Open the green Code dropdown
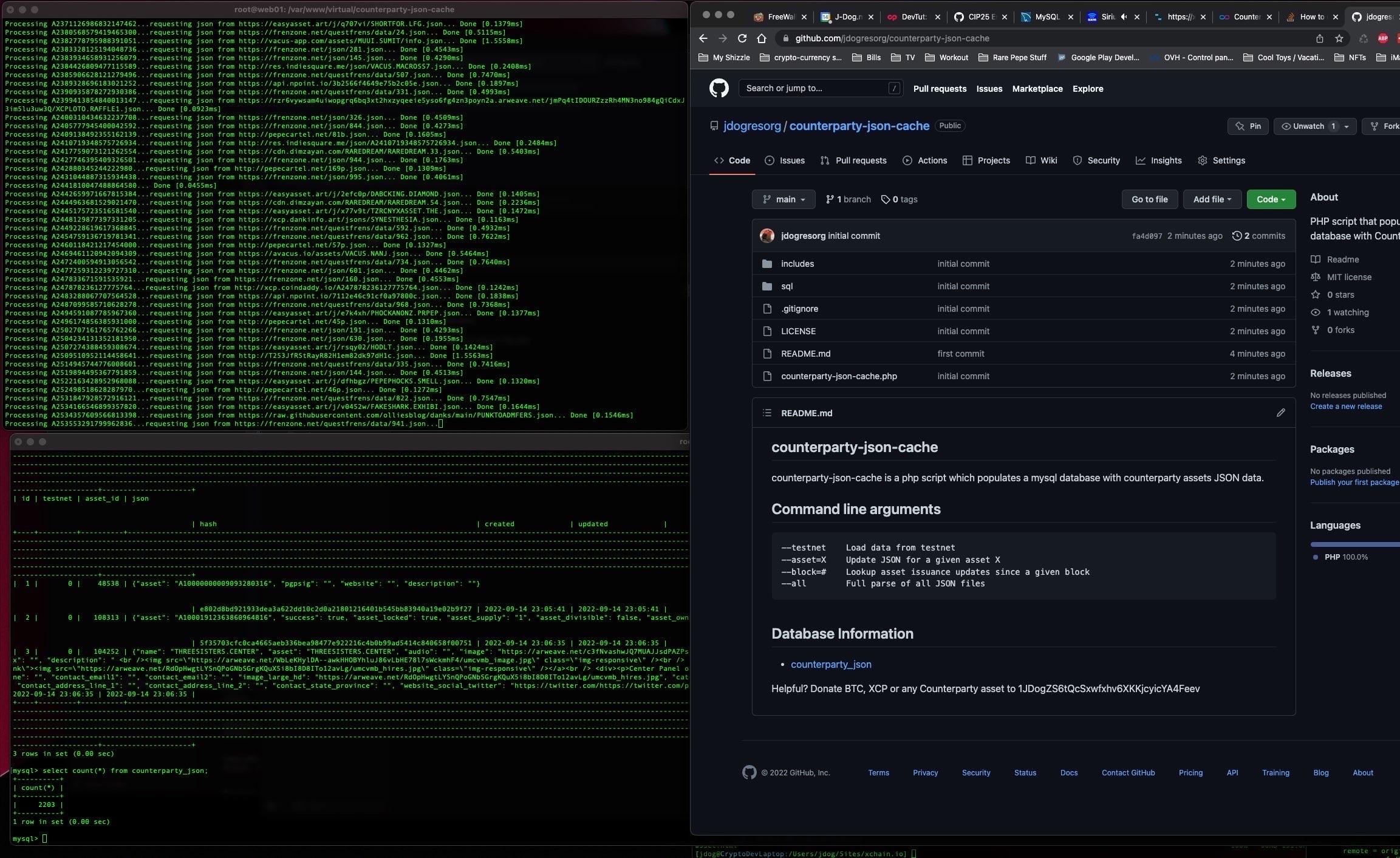The image size is (1400, 858). 1271,199
